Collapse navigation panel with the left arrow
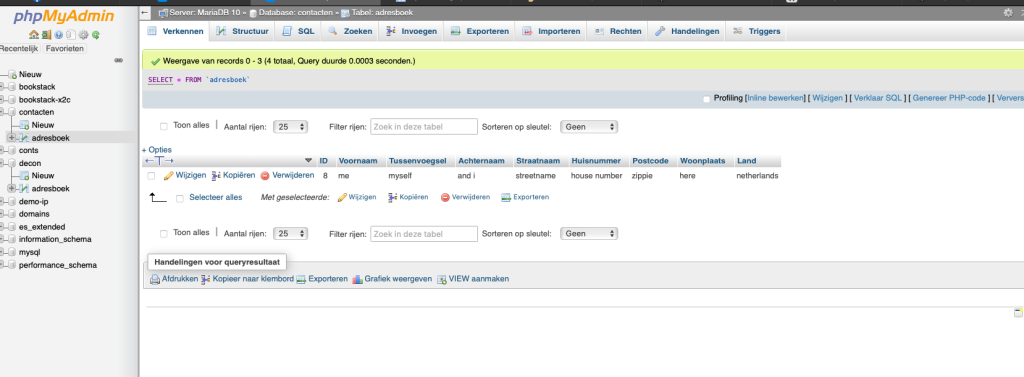The width and height of the screenshot is (1024, 377). coord(145,12)
